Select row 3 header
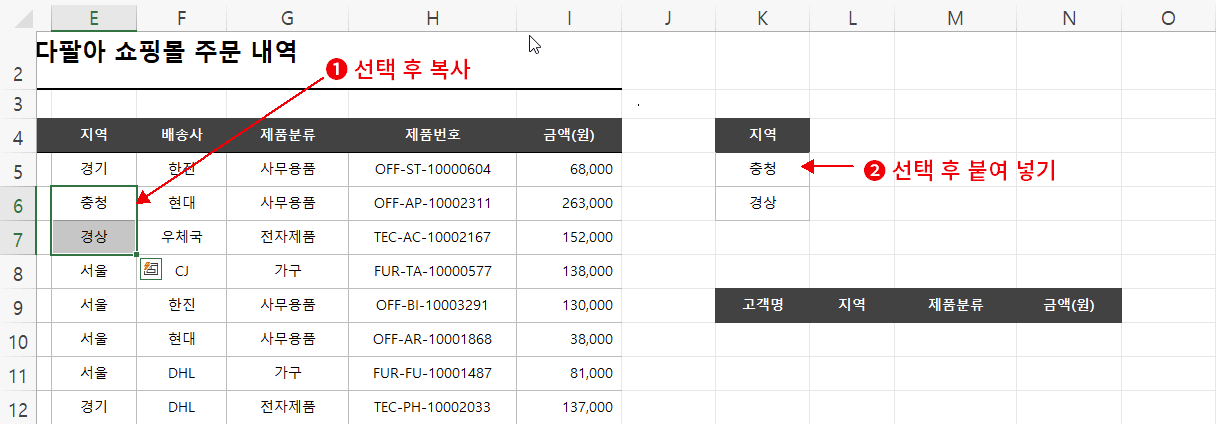The height and width of the screenshot is (424, 1216). 18,104
